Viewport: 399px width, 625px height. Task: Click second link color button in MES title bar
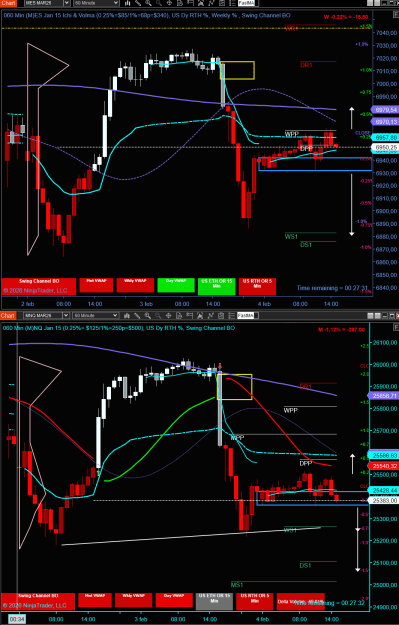pos(377,3)
